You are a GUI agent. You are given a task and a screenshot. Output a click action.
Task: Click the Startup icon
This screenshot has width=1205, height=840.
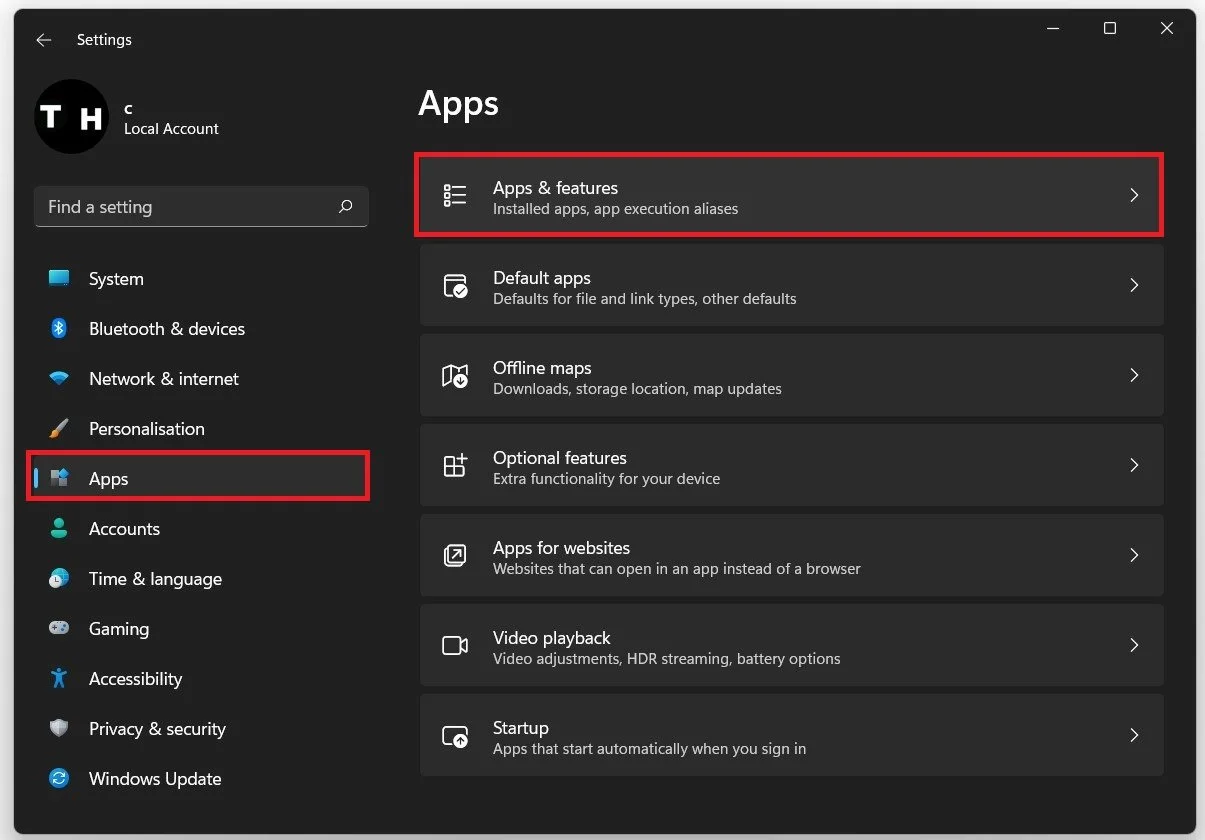(x=455, y=736)
